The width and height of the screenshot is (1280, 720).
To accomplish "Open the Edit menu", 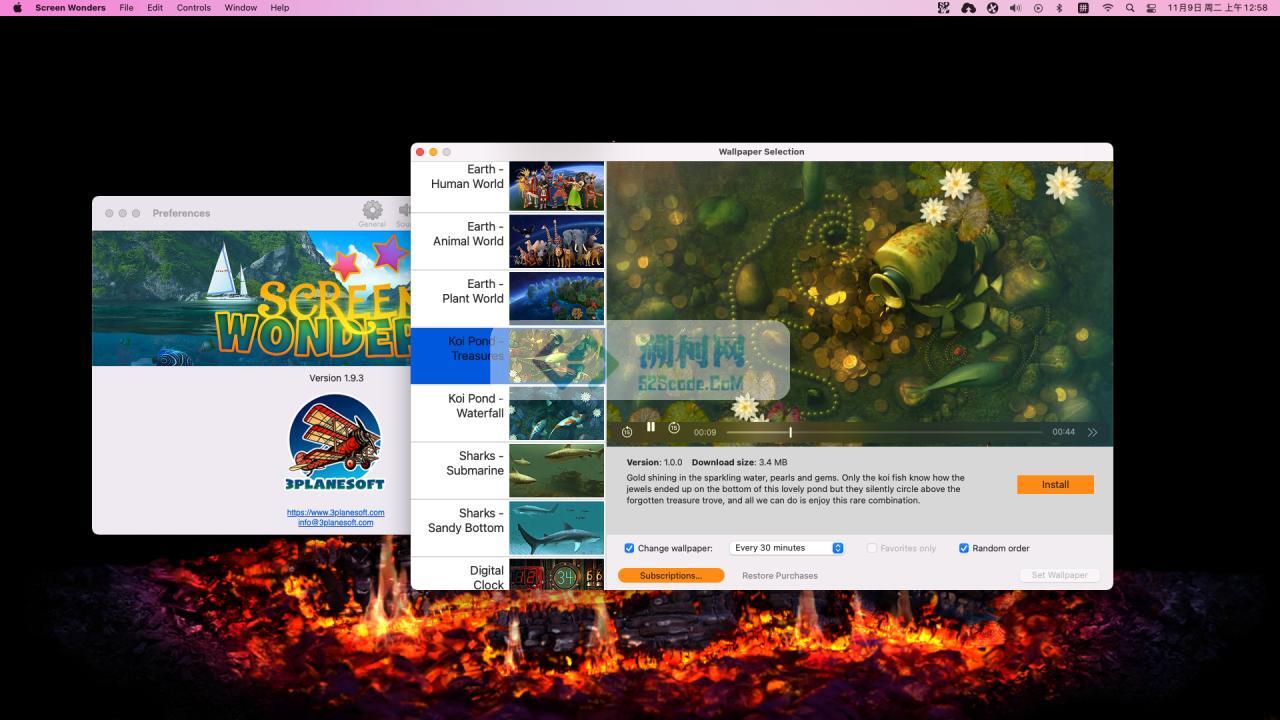I will 155,7.
